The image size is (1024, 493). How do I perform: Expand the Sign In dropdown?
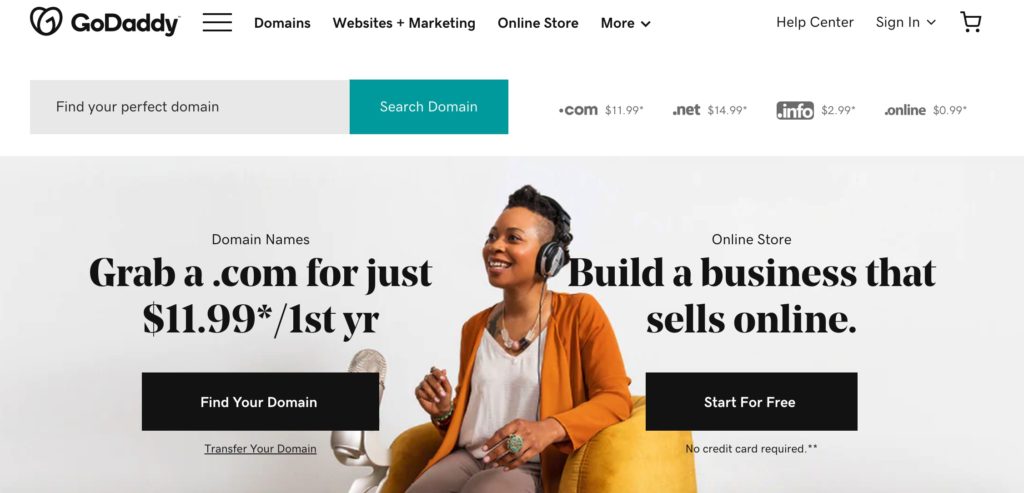click(x=905, y=22)
